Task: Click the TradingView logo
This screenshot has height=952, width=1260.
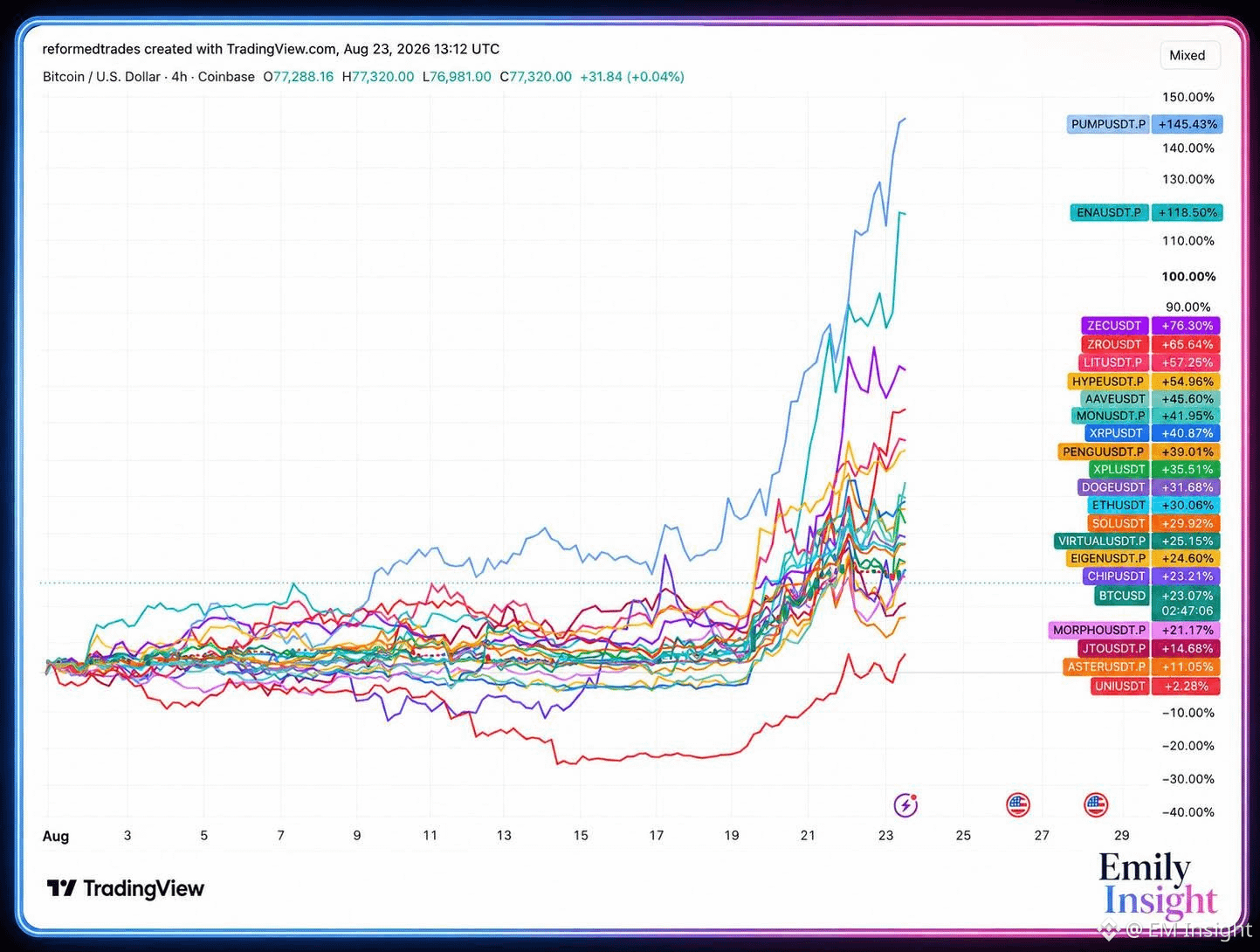Action: tap(125, 888)
